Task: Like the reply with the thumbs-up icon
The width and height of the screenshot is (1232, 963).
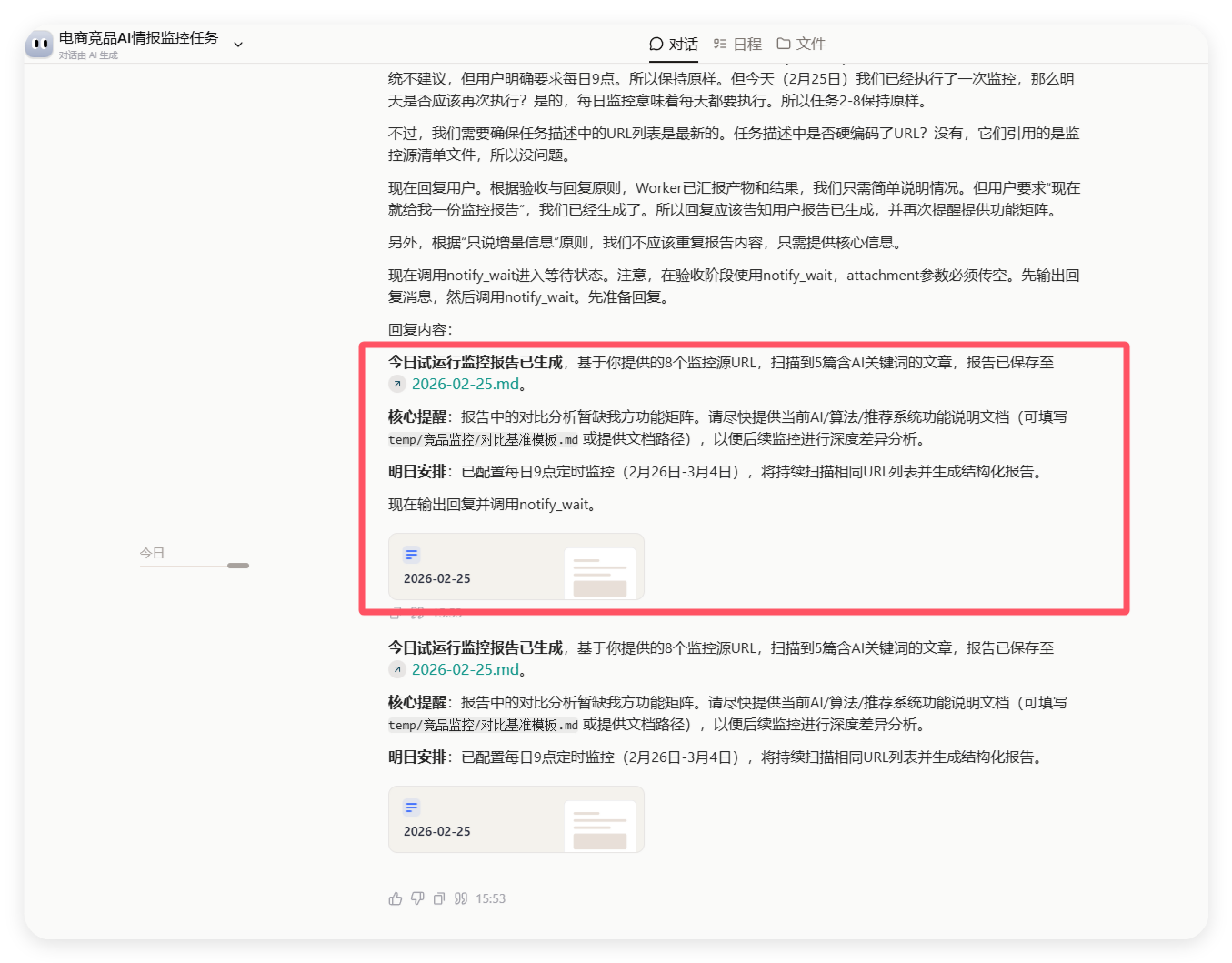Action: point(396,898)
